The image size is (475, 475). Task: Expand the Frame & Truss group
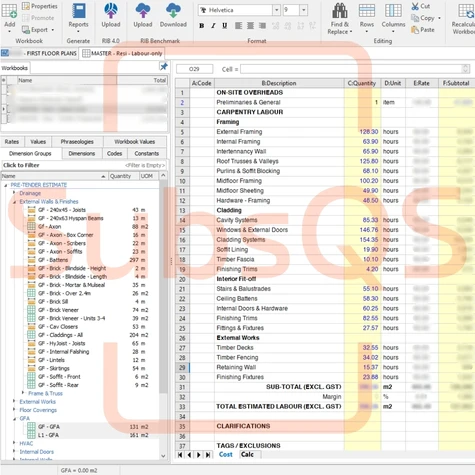[x=23, y=393]
